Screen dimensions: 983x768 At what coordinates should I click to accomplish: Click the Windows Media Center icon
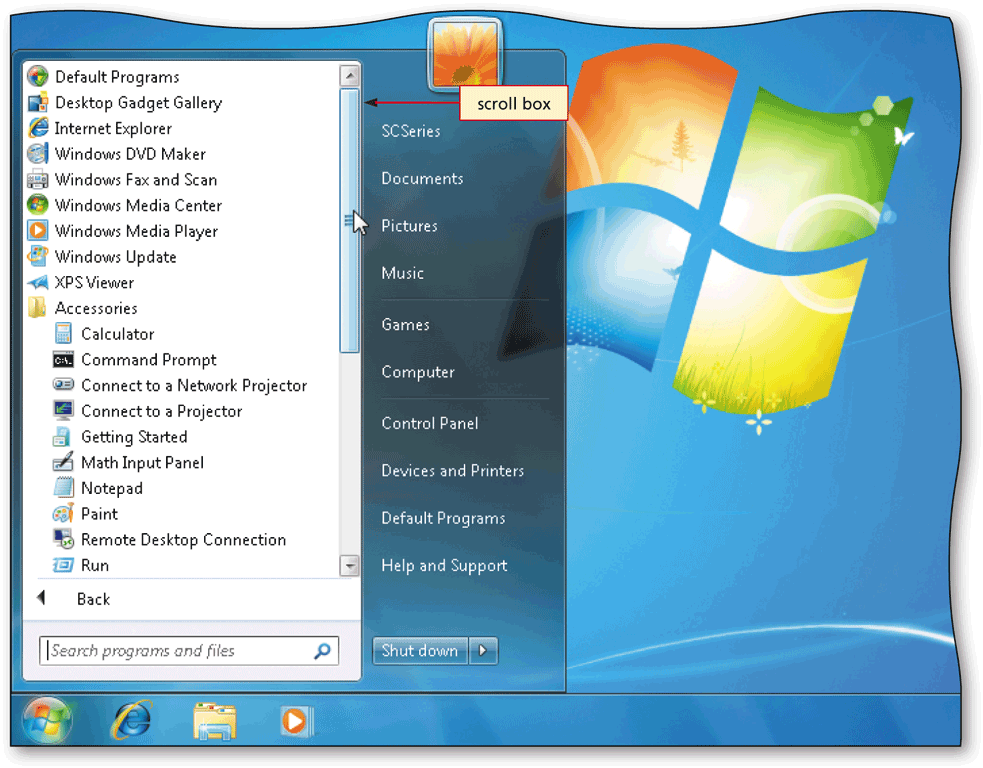[38, 205]
